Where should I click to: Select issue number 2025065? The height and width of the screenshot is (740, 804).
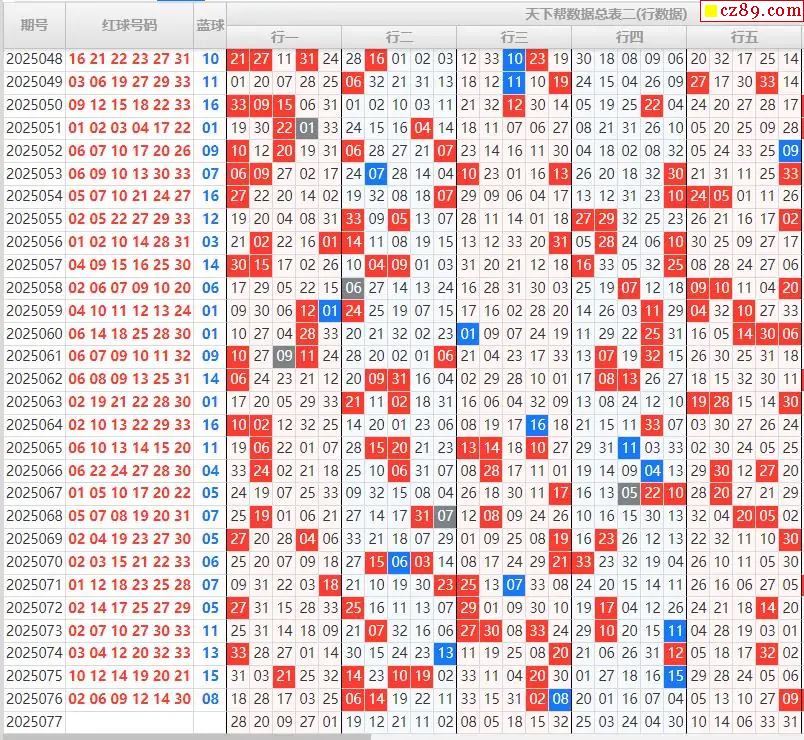[34, 448]
